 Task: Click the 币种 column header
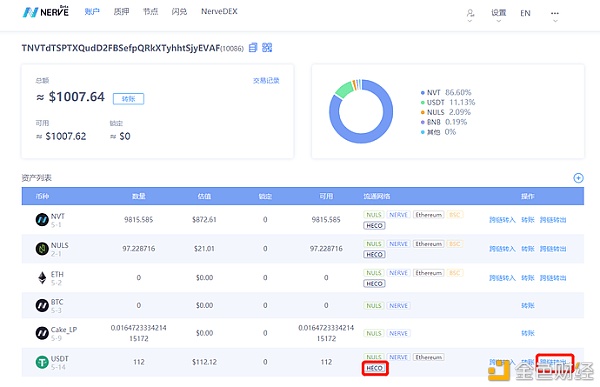[42, 196]
